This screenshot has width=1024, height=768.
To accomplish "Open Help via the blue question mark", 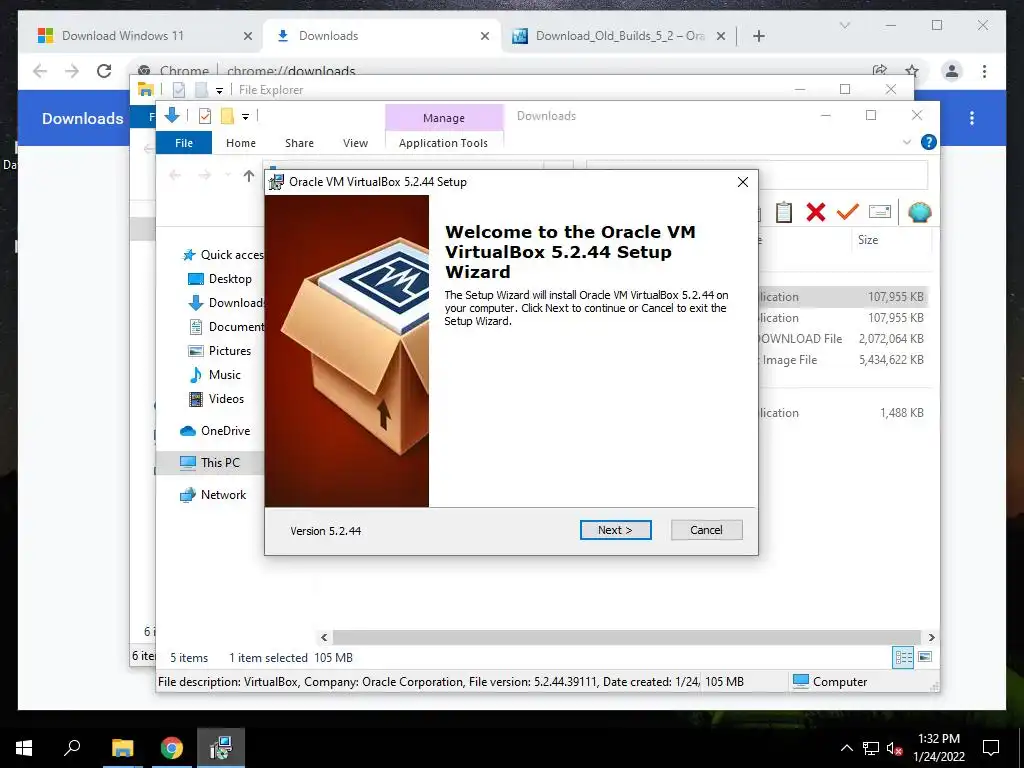I will coord(928,142).
